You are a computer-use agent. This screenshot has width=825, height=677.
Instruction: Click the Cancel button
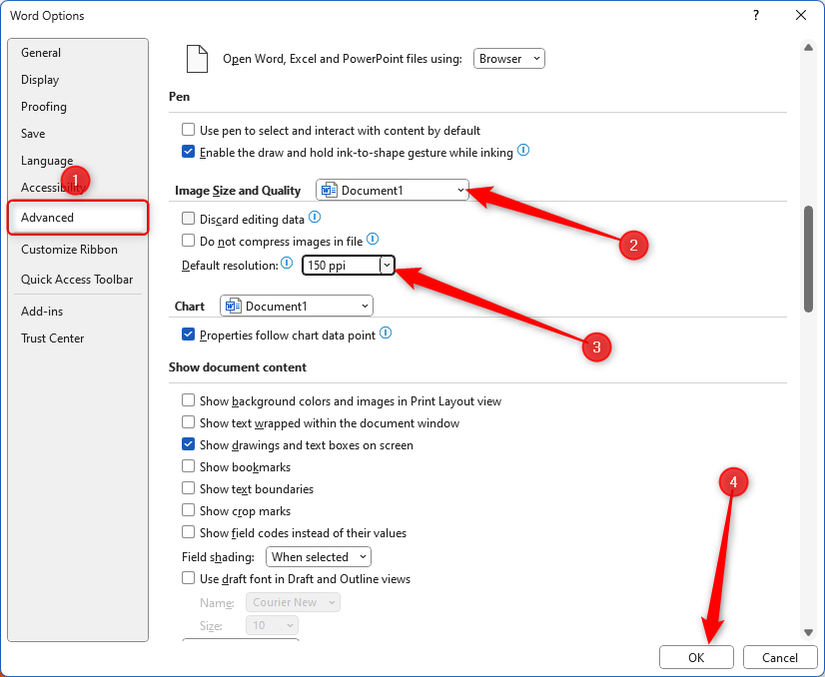780,657
